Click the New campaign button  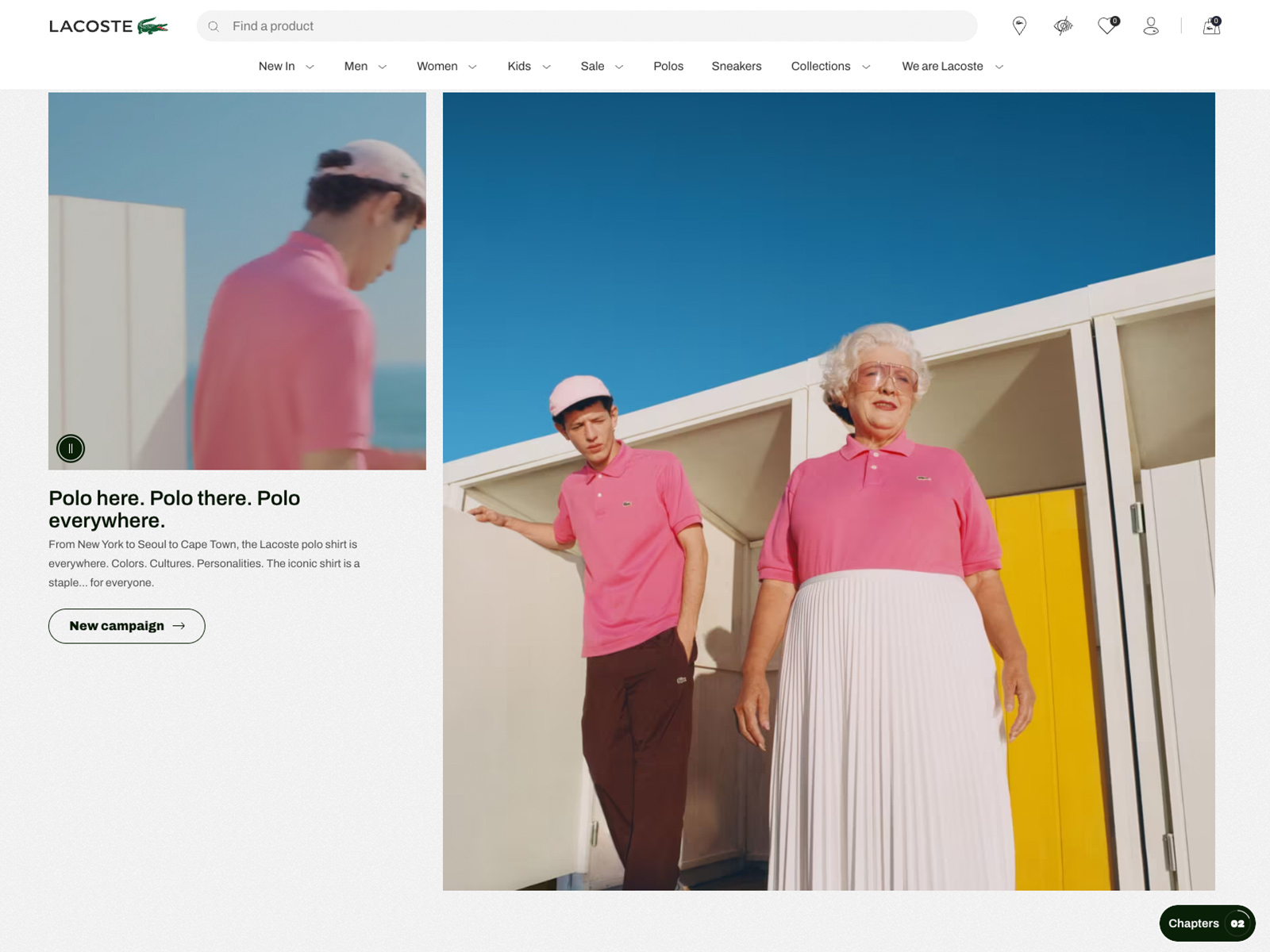pyautogui.click(x=127, y=626)
